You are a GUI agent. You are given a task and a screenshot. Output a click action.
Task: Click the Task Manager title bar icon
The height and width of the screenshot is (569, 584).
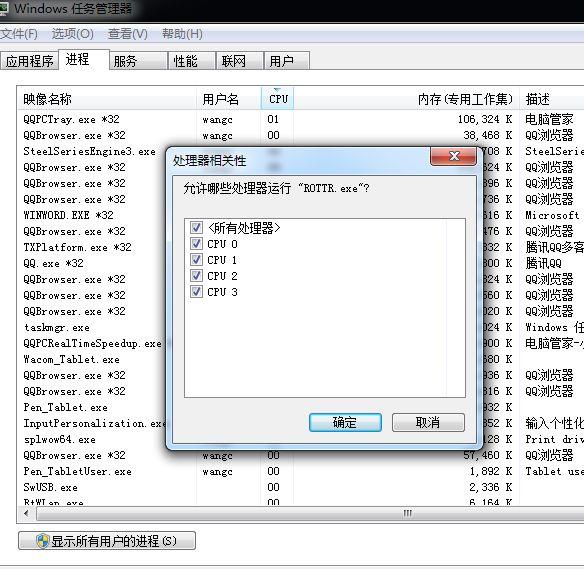pyautogui.click(x=3, y=8)
